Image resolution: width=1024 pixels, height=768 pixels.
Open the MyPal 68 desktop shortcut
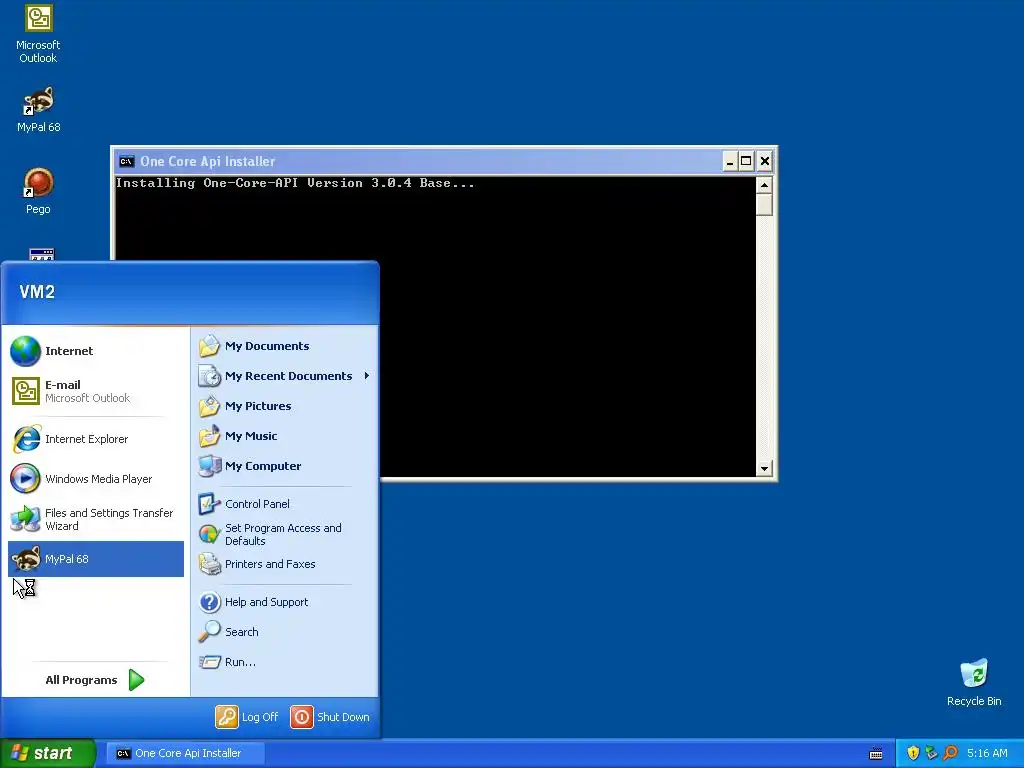[38, 110]
